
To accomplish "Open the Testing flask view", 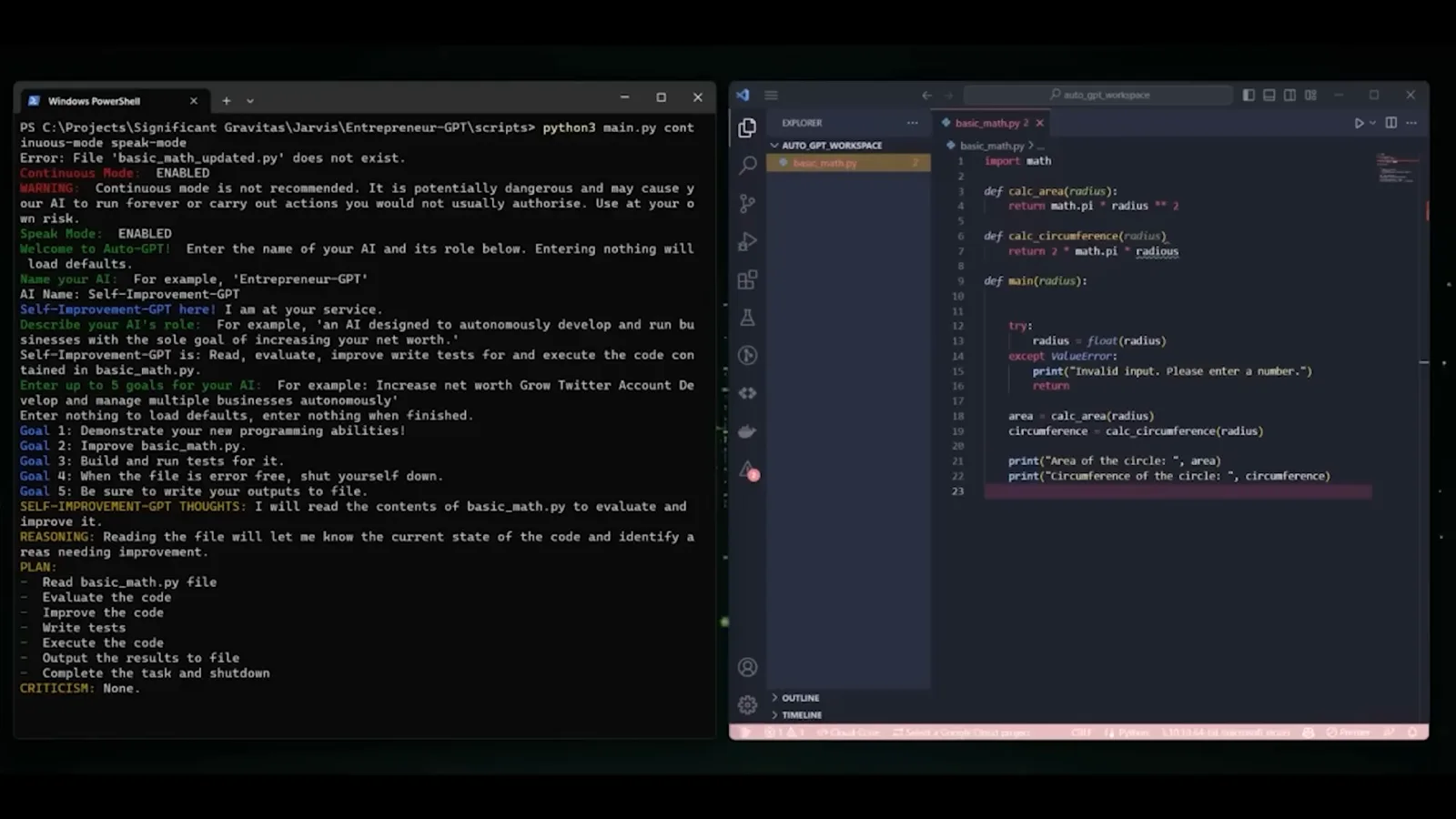I will tap(747, 318).
